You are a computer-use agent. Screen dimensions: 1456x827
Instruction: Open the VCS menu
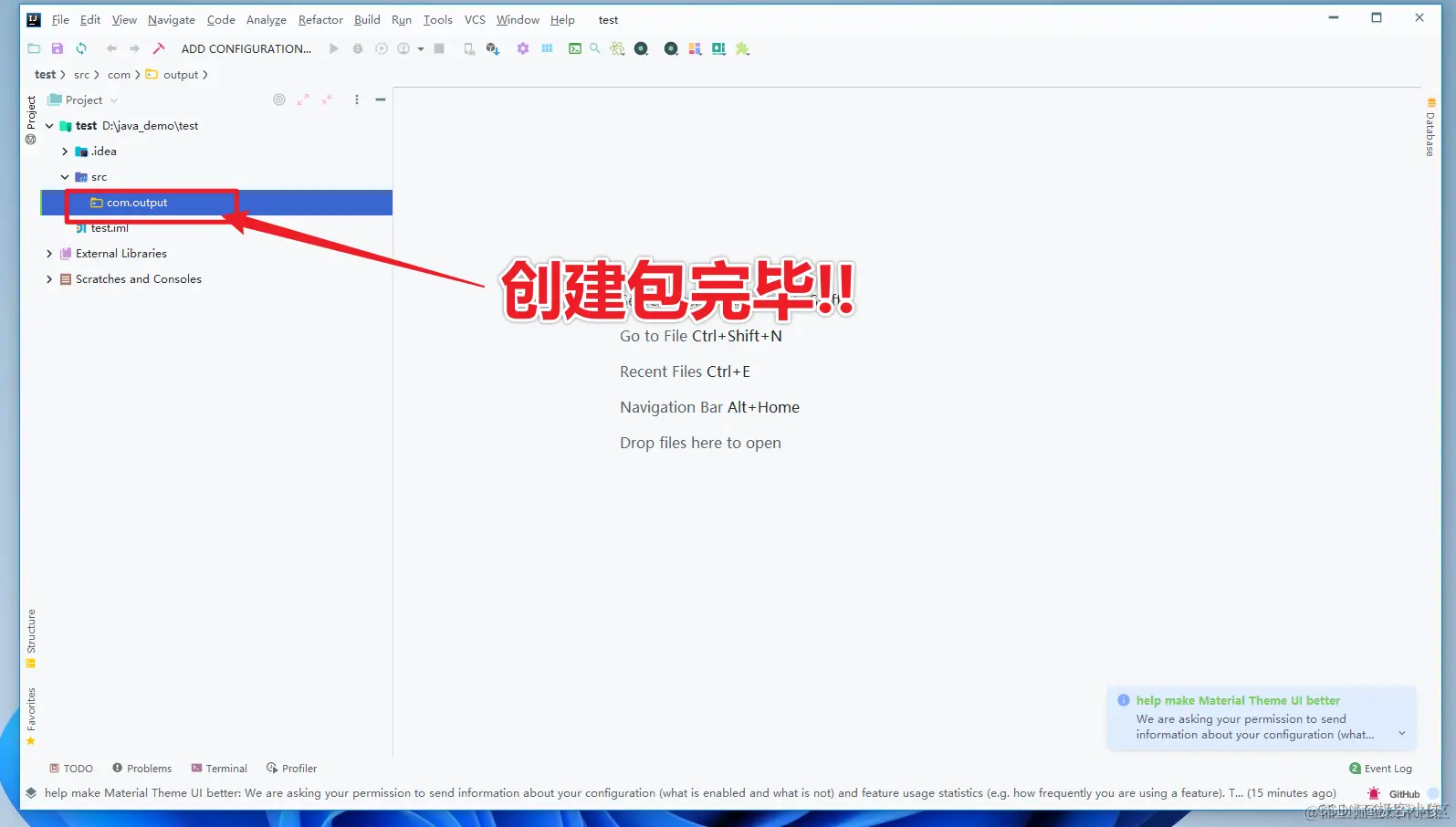tap(475, 19)
